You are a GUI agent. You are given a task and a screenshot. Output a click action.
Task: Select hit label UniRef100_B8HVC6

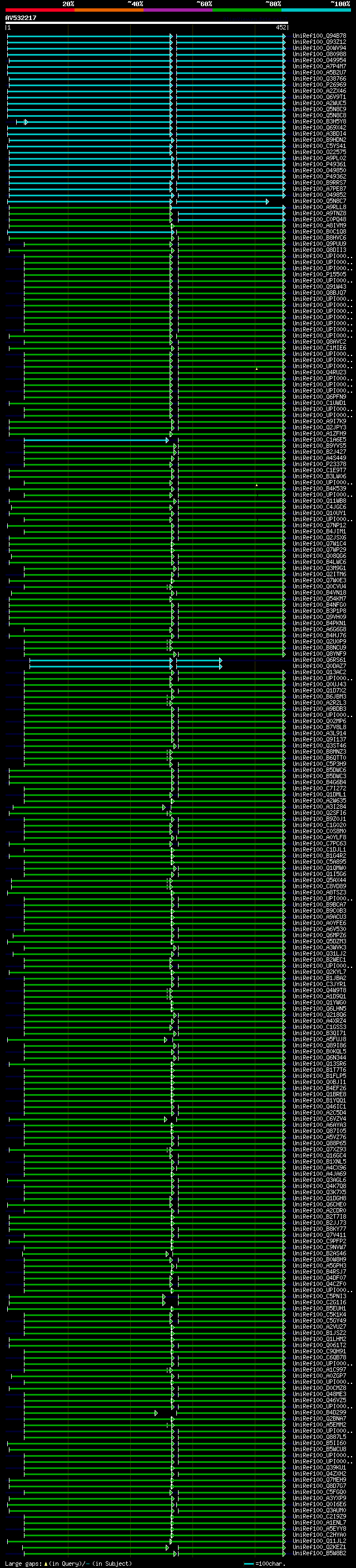click(x=319, y=238)
